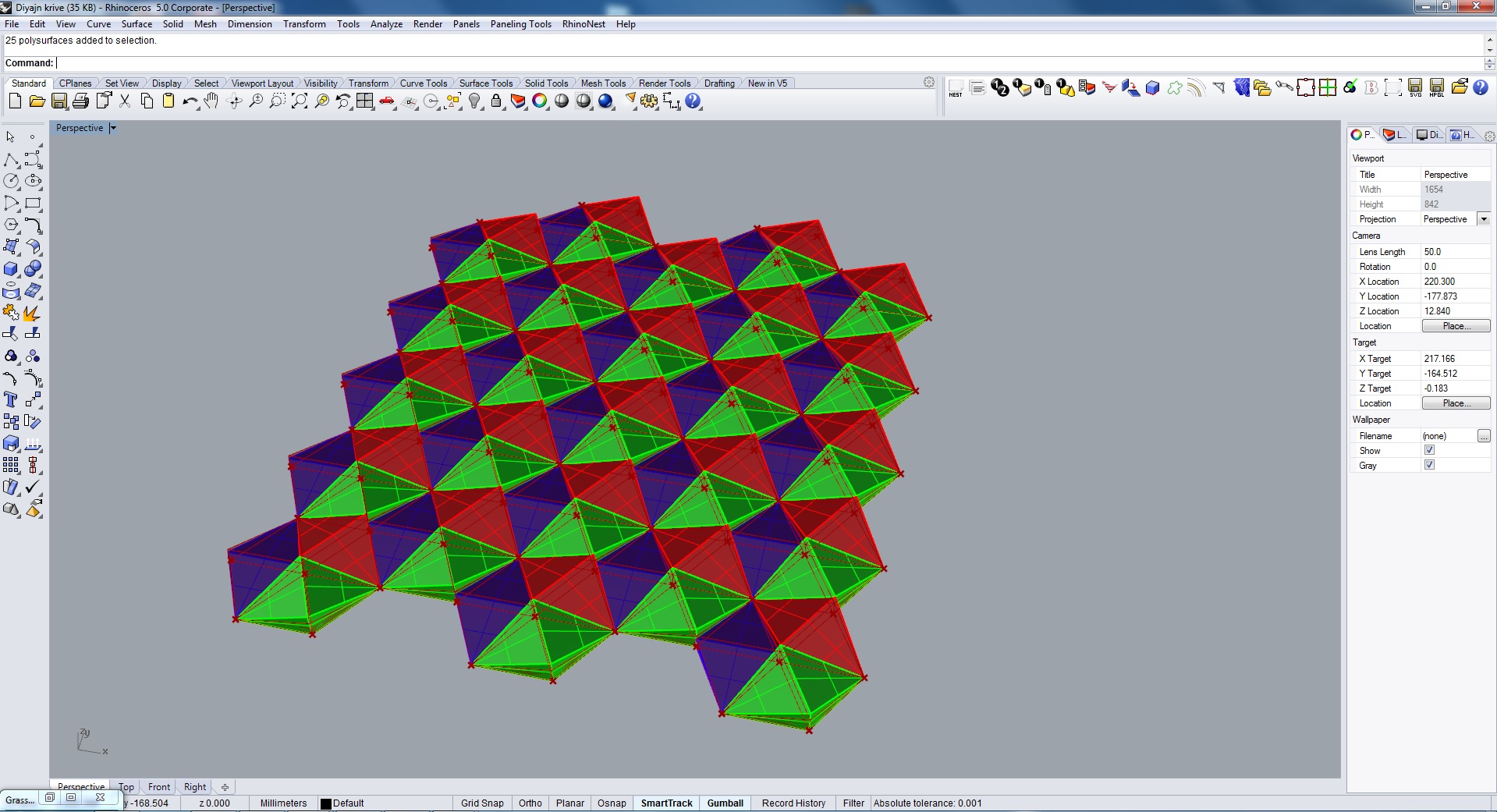The height and width of the screenshot is (812, 1497).
Task: Select the Box solid tool
Action: click(11, 269)
